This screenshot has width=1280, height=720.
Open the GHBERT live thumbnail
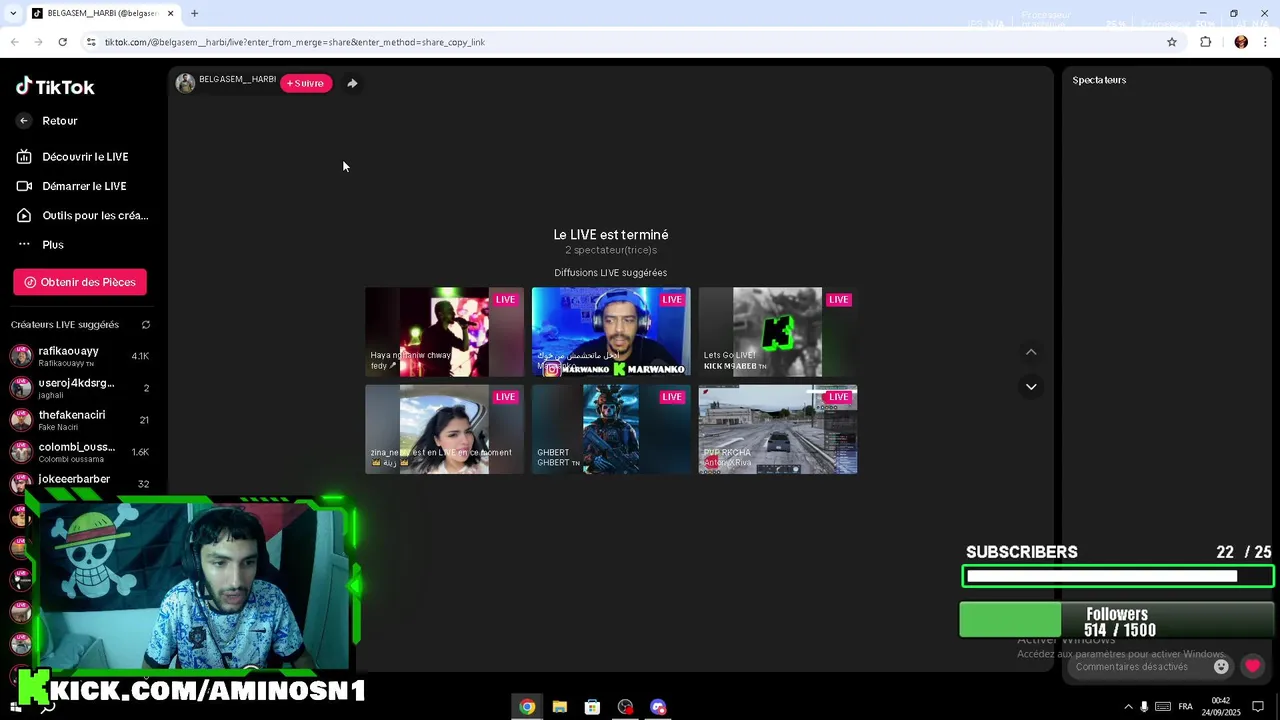(x=611, y=429)
